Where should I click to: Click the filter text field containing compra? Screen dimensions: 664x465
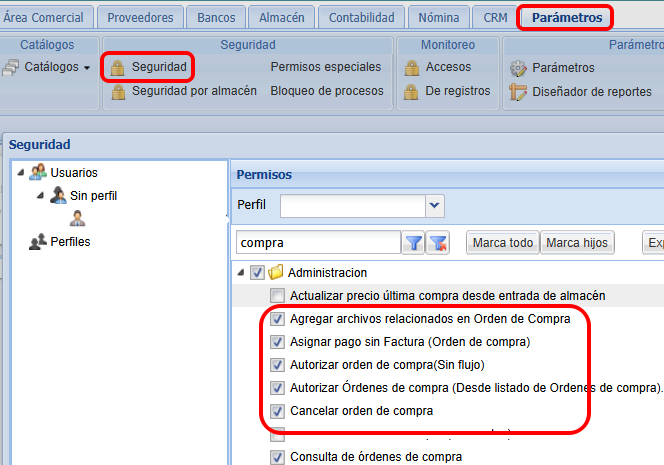318,243
